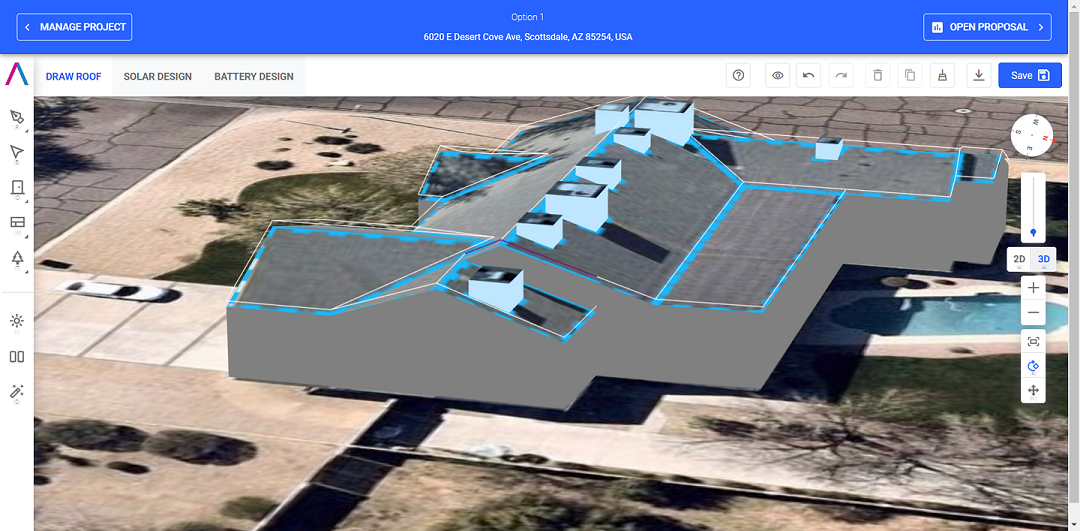
Task: Toggle the split columns view icon
Action: (x=16, y=356)
